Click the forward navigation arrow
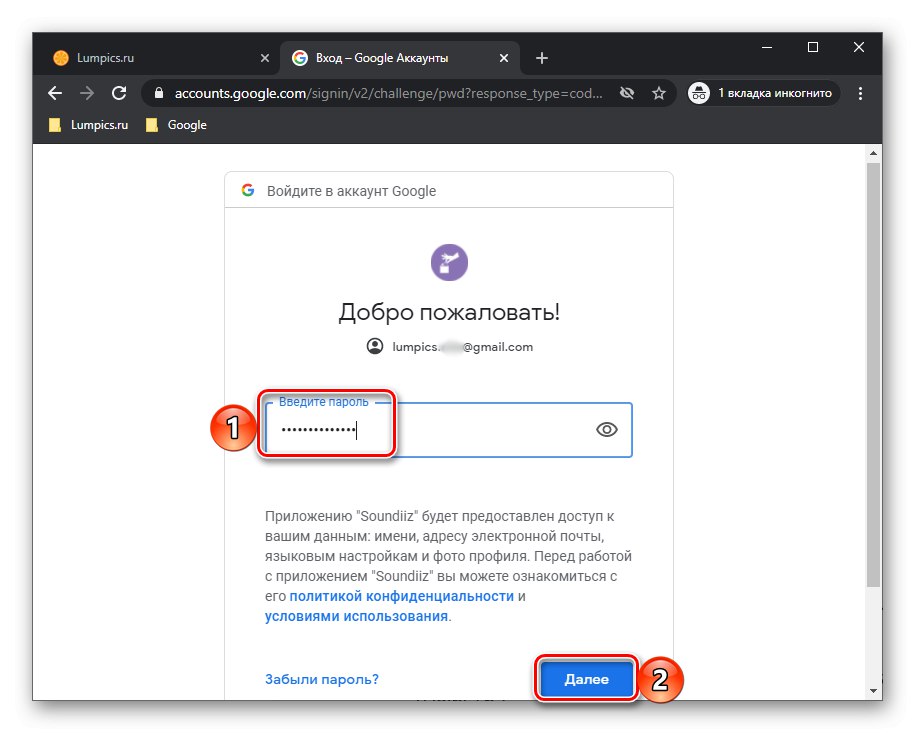 point(88,93)
